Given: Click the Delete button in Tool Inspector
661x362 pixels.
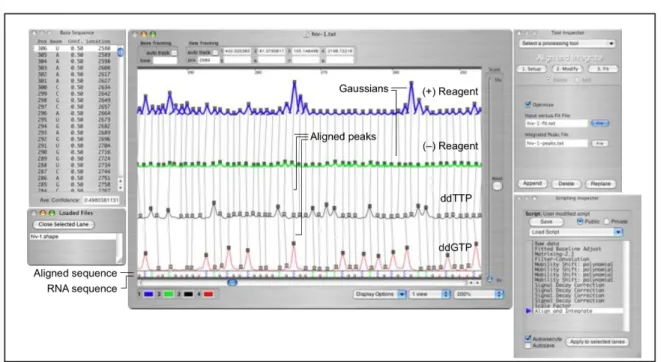Looking at the screenshot, I should point(566,184).
